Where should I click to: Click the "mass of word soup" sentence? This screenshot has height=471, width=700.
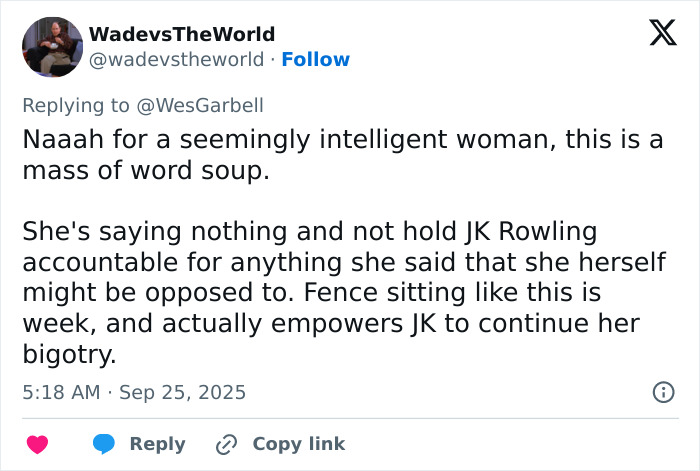point(146,170)
